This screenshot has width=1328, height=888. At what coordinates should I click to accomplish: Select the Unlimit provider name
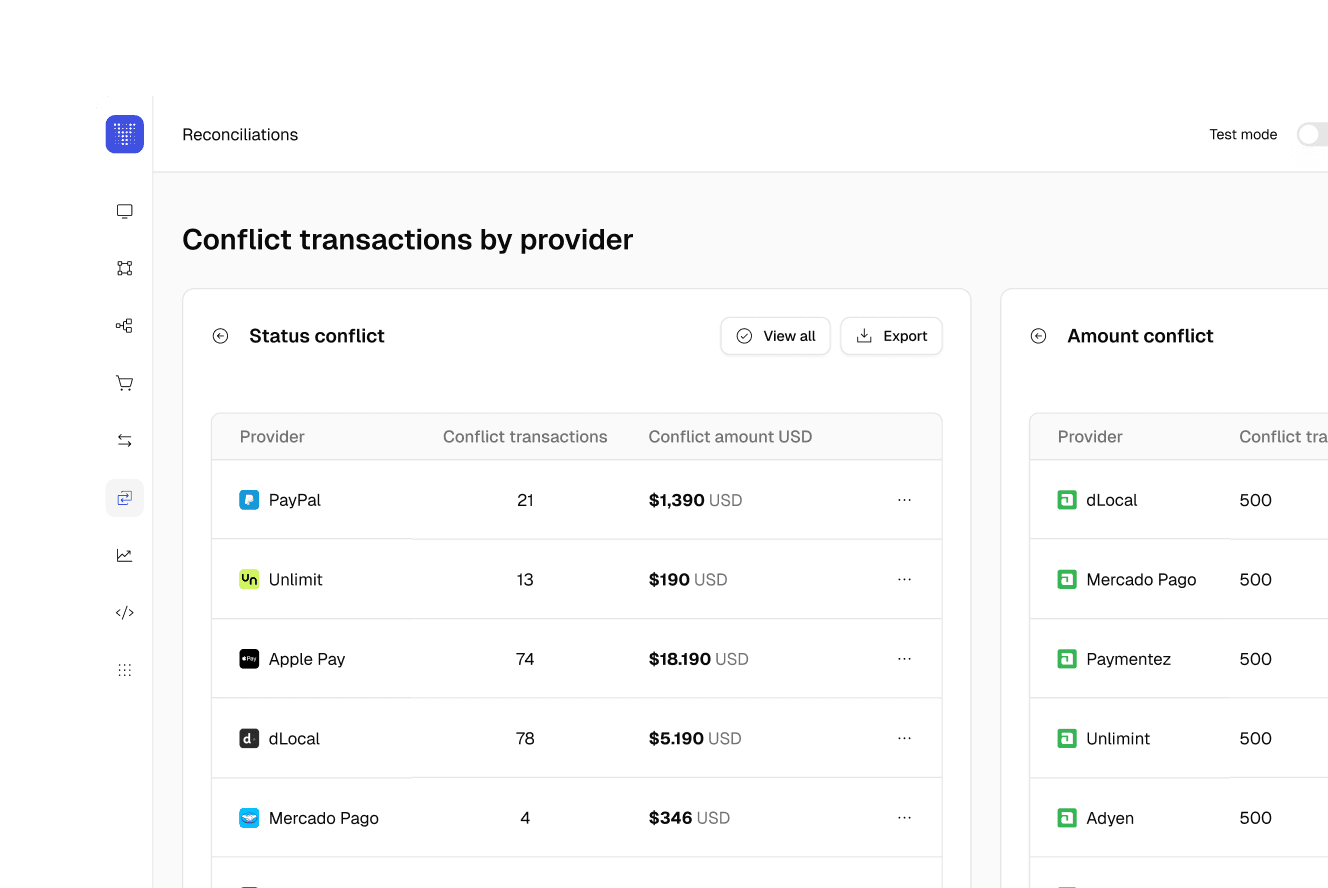296,579
